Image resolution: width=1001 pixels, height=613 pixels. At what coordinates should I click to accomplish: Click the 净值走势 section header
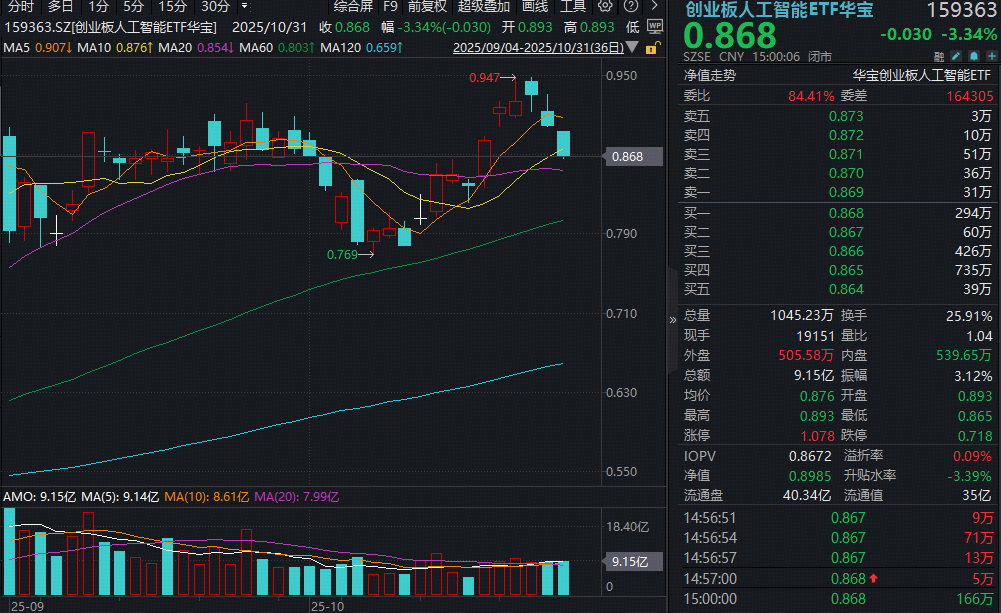pos(709,75)
